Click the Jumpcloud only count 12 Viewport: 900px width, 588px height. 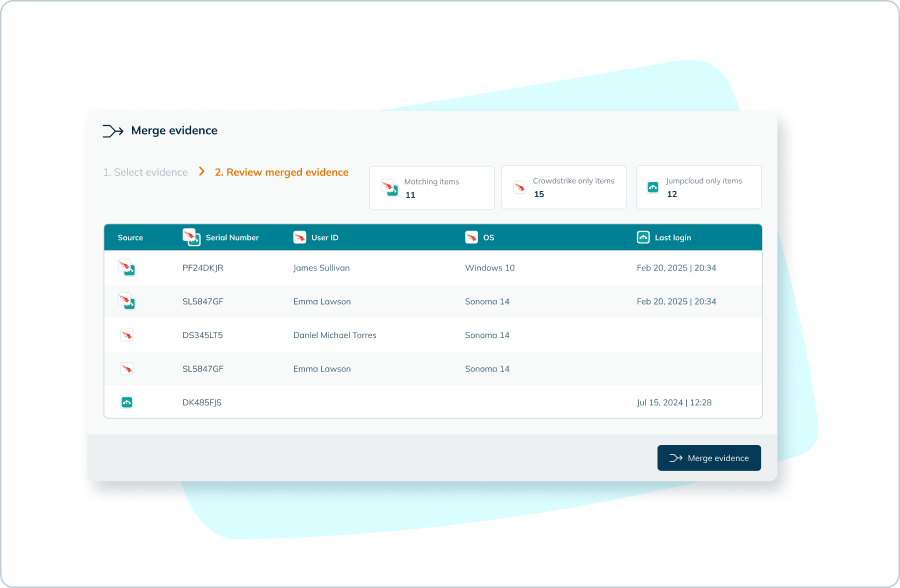pos(672,194)
